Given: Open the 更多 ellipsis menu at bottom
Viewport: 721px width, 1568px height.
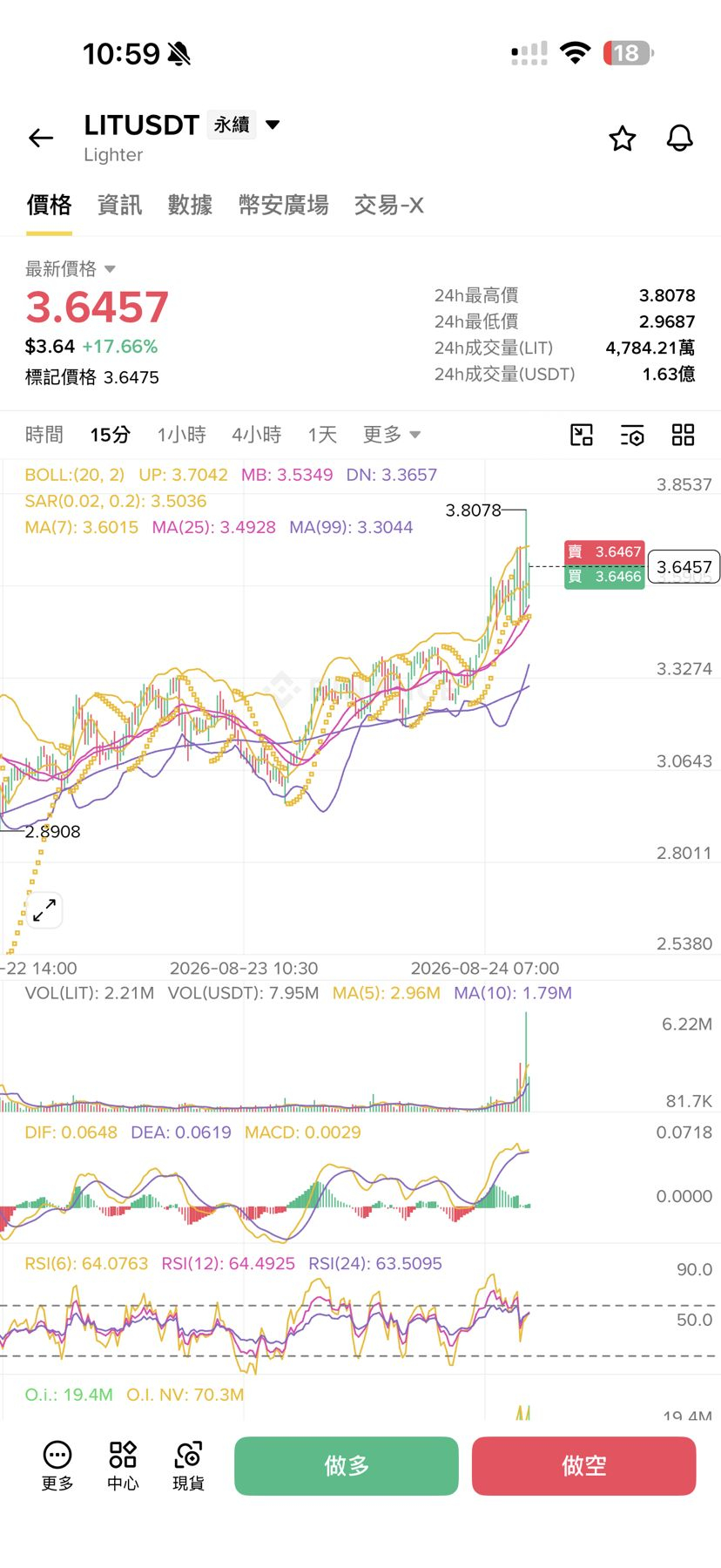Looking at the screenshot, I should [x=57, y=1465].
